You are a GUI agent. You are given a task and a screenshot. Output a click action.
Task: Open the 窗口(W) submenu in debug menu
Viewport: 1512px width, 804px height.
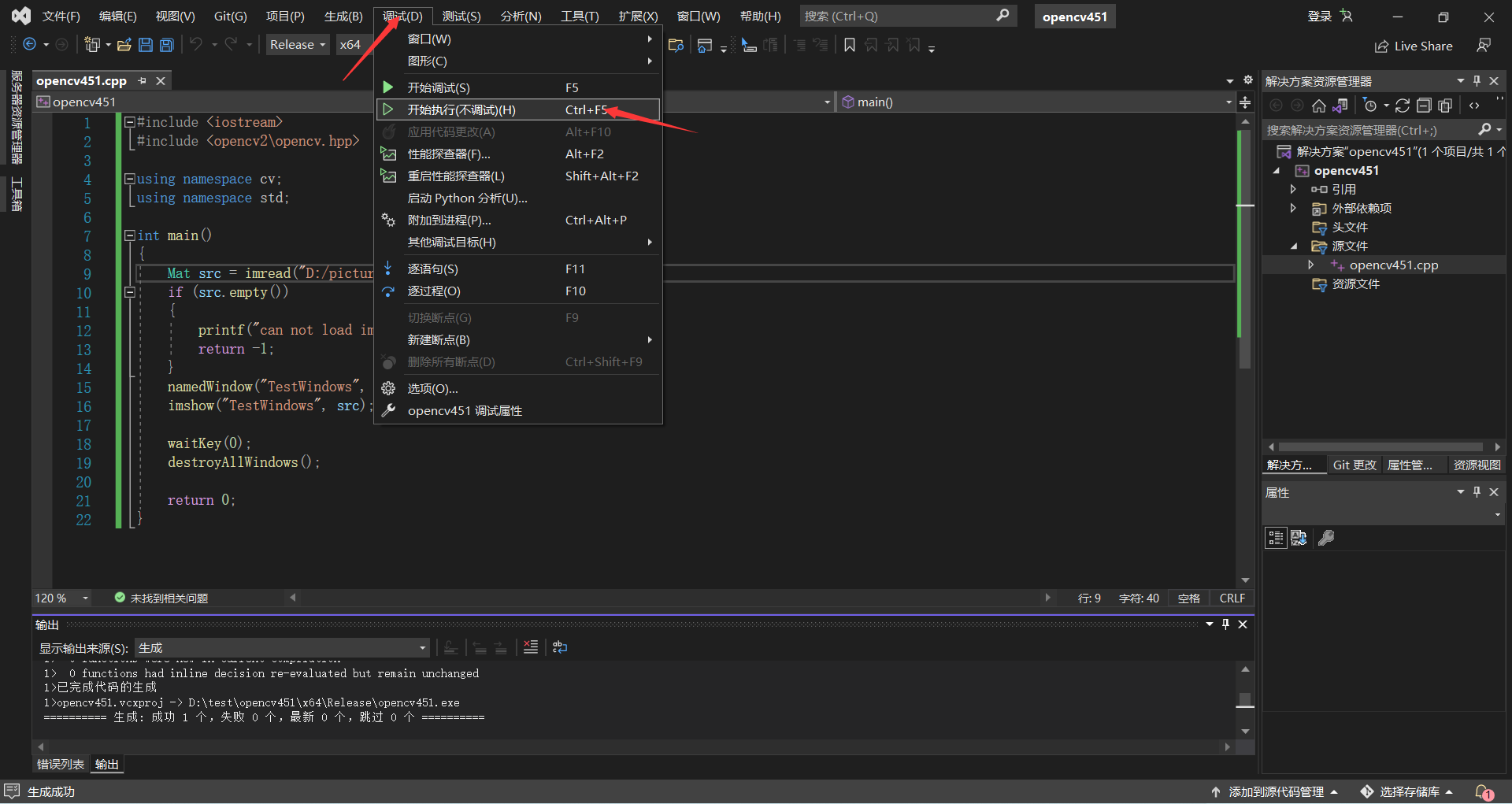coord(518,39)
